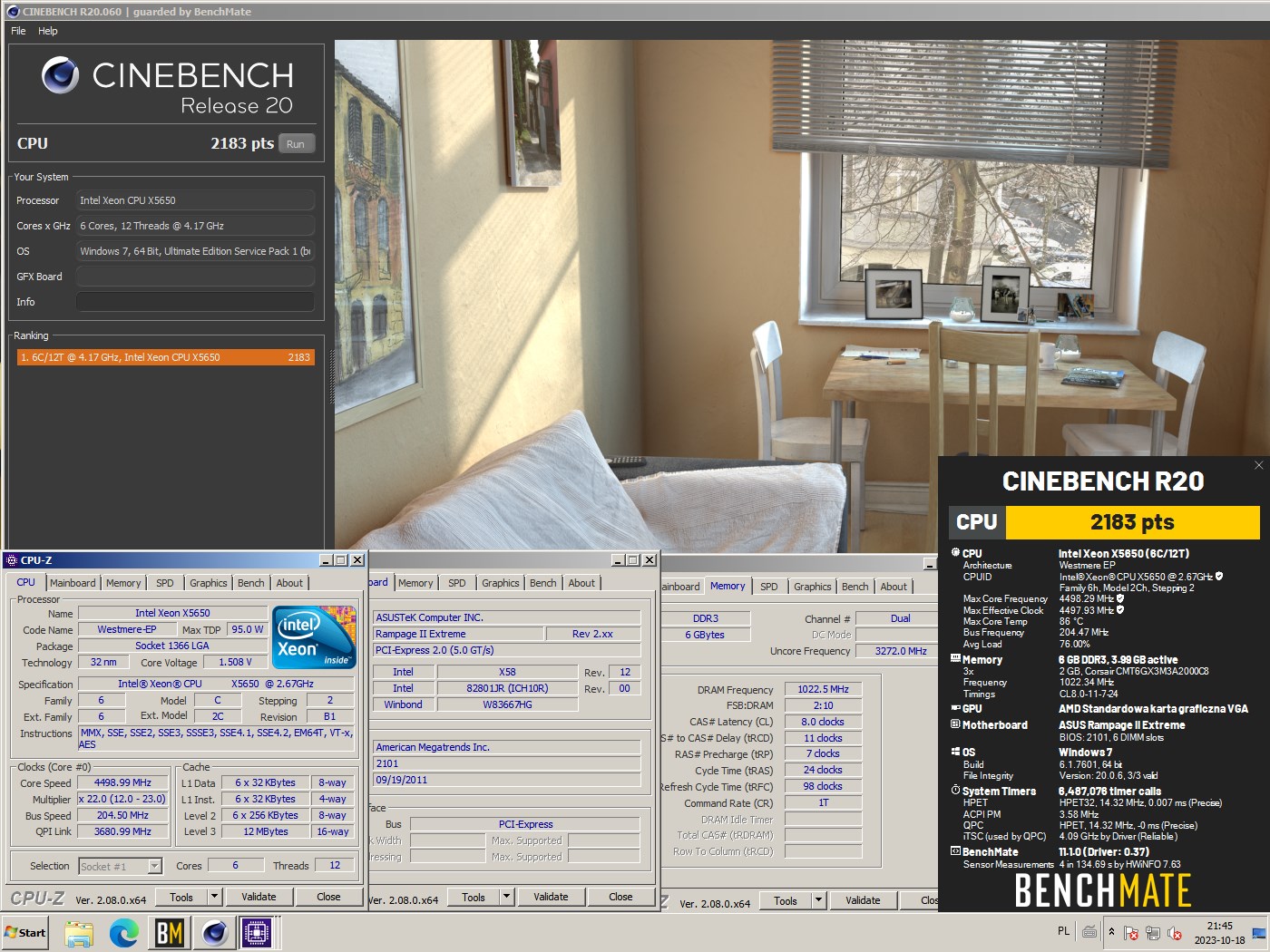Click the Cinebench logo sphere icon
This screenshot has width=1270, height=952.
point(61,75)
